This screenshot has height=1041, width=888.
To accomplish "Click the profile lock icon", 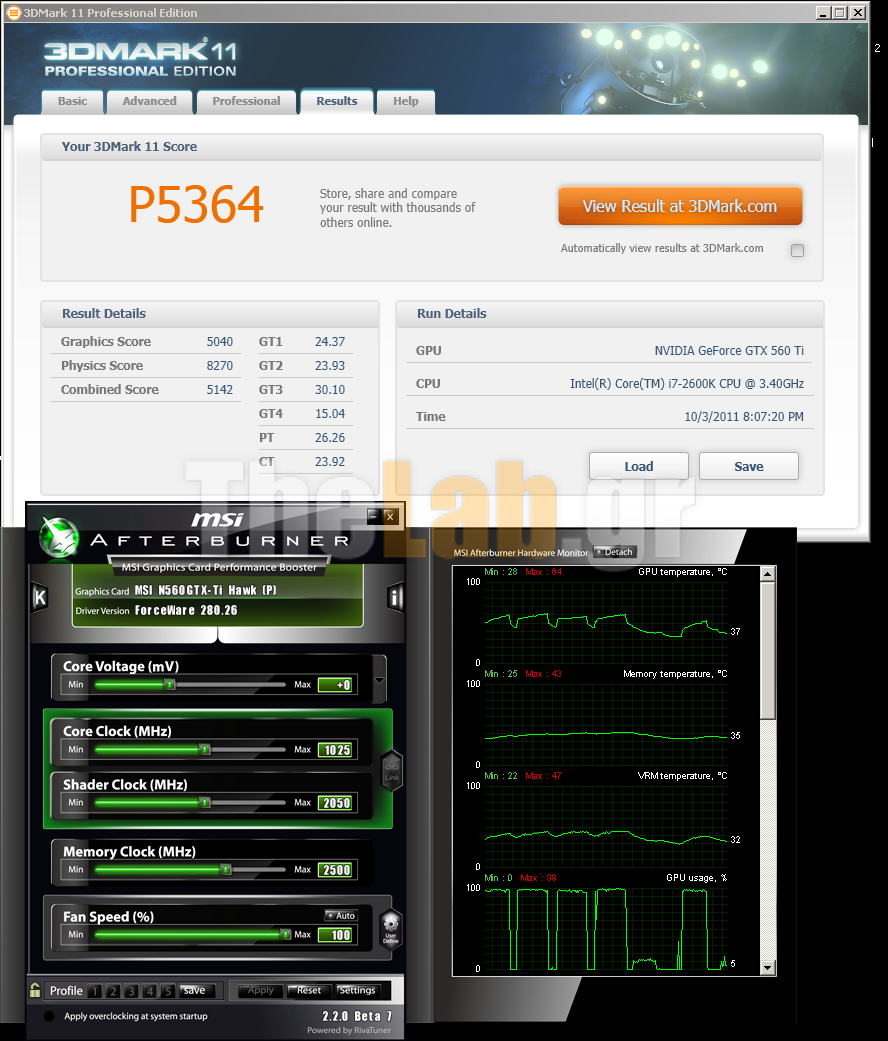I will 35,990.
